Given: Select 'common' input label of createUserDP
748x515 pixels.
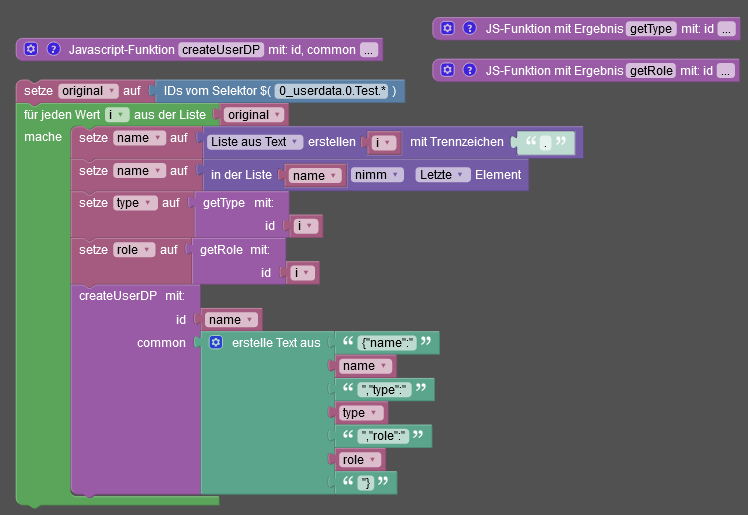Looking at the screenshot, I should 161,342.
